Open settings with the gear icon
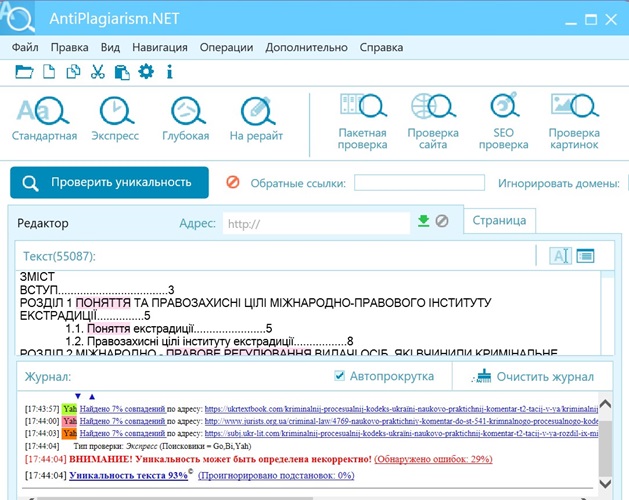Viewport: 629px width, 500px height. coord(146,72)
